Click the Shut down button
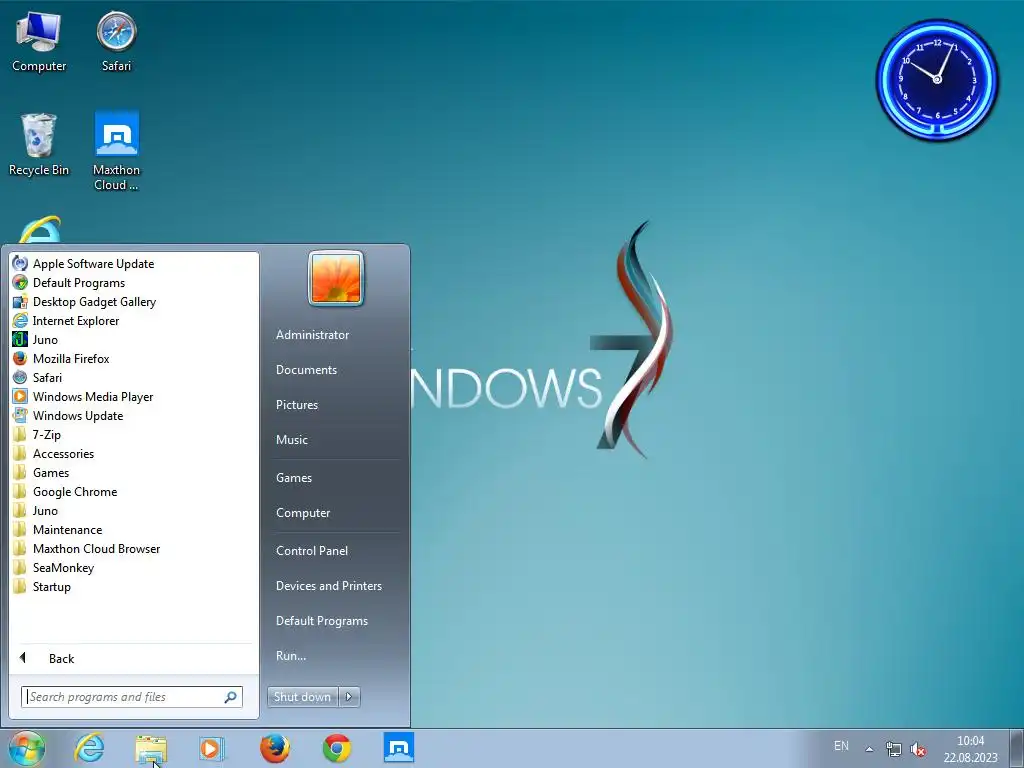This screenshot has width=1024, height=768. (302, 697)
